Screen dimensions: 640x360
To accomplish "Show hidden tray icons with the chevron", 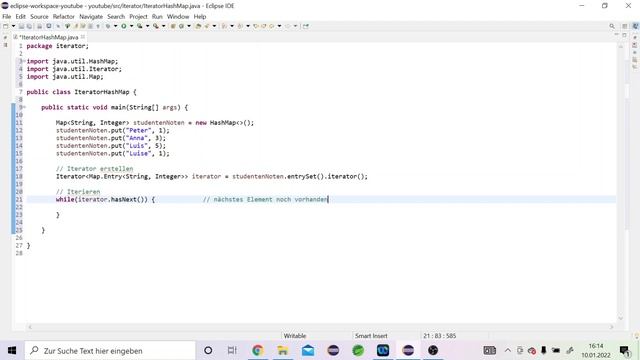I will [508, 351].
